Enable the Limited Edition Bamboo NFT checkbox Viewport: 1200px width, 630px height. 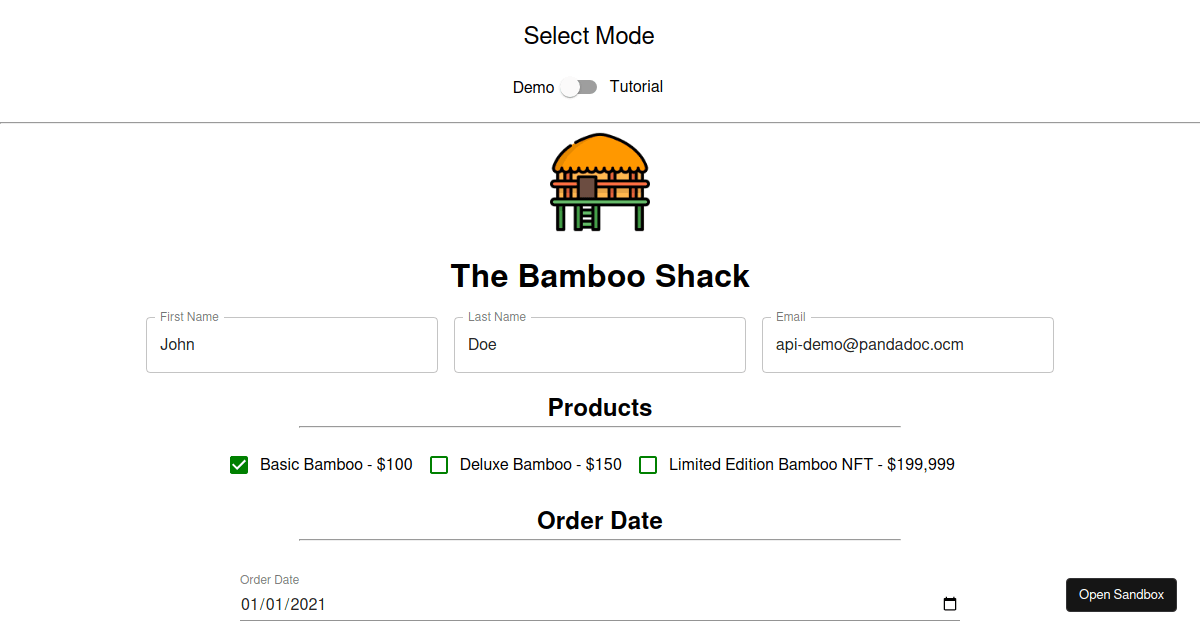[648, 465]
